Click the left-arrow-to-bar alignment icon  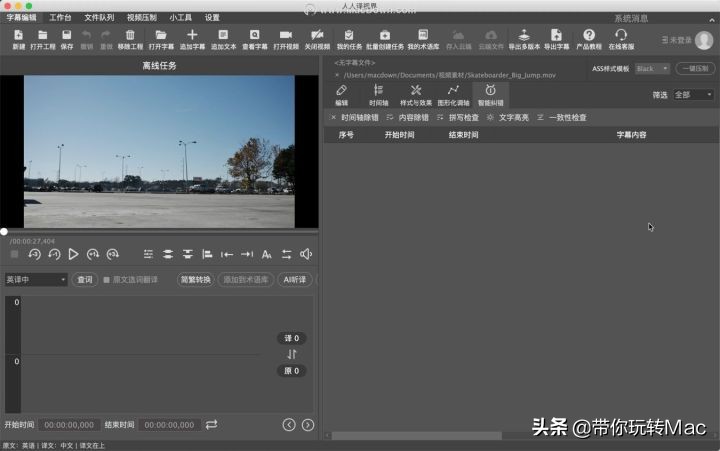coord(227,254)
